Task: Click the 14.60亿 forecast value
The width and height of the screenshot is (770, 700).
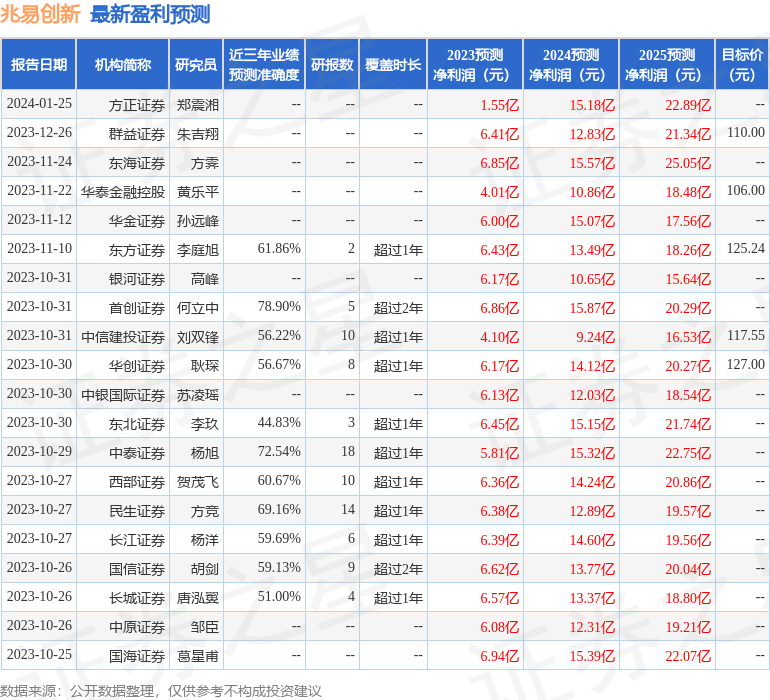Action: 592,540
